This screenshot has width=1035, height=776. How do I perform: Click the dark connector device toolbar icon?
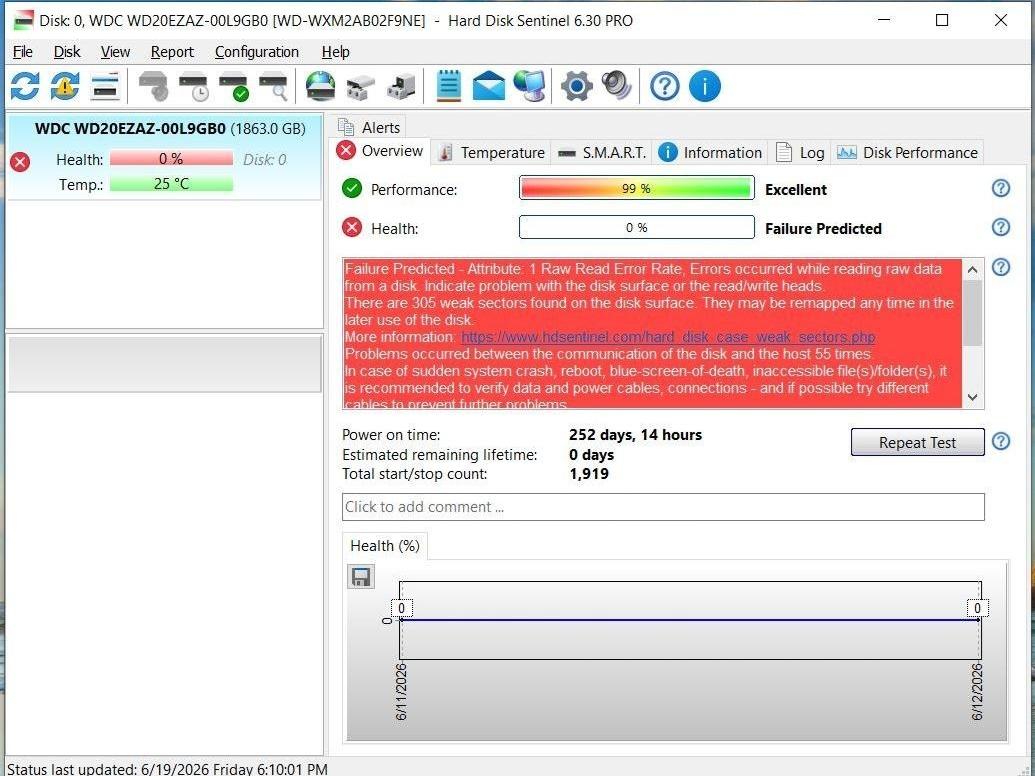coord(401,86)
